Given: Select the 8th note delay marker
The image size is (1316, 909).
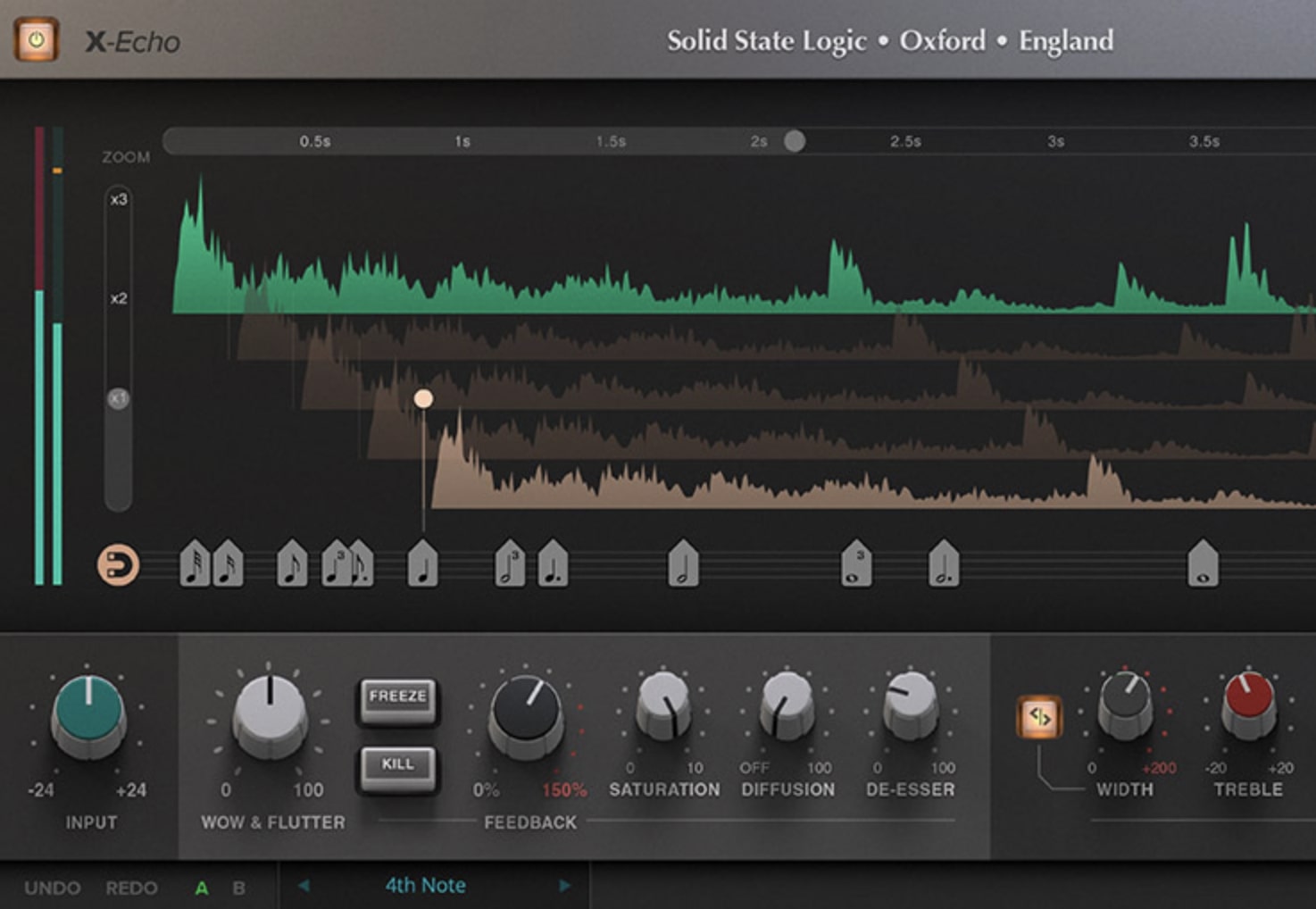Looking at the screenshot, I should coord(292,563).
